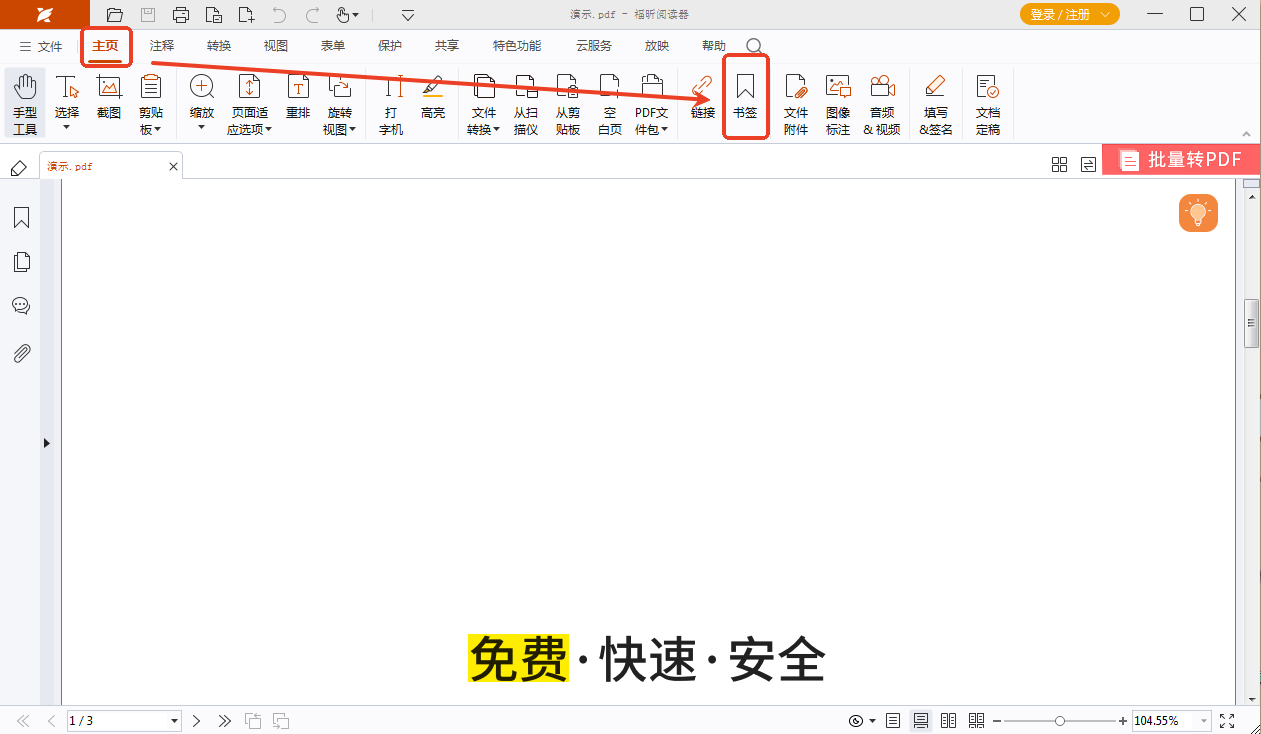Open the zoom percentage dropdown
The width and height of the screenshot is (1261, 734).
point(1203,721)
